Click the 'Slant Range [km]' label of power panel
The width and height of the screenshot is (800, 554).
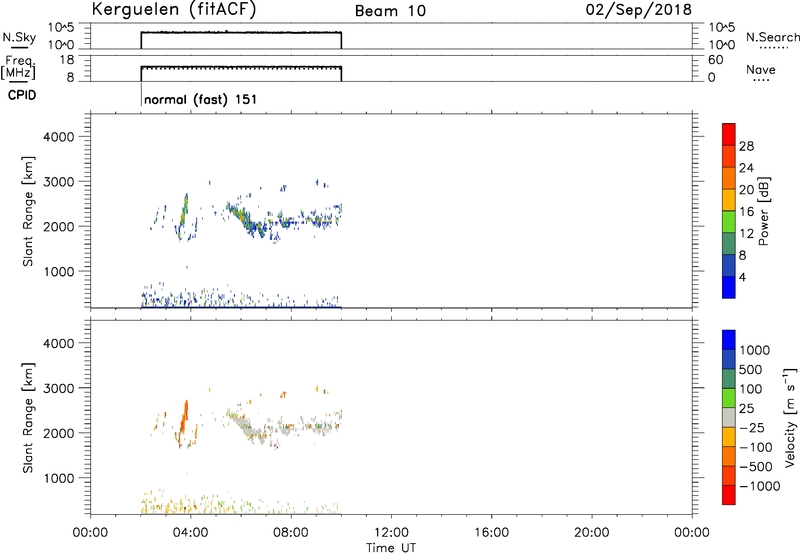point(28,211)
